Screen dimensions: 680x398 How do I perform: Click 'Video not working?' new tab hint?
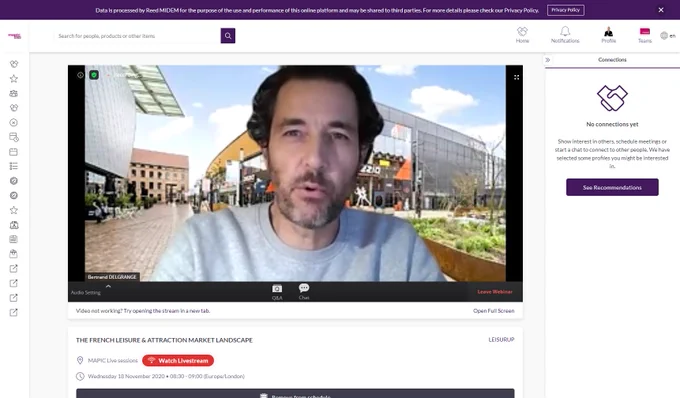(x=143, y=311)
